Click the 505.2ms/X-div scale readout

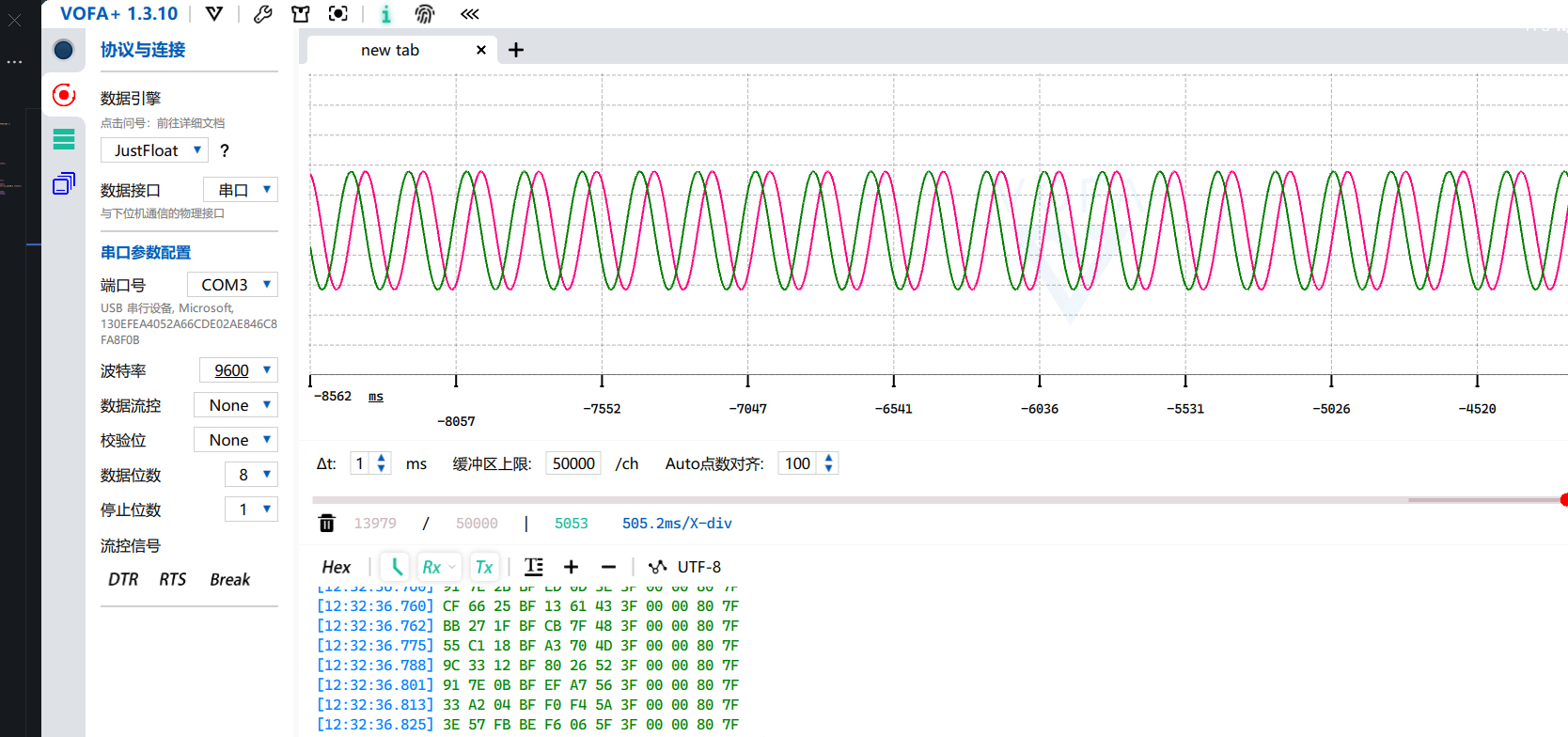tap(677, 523)
